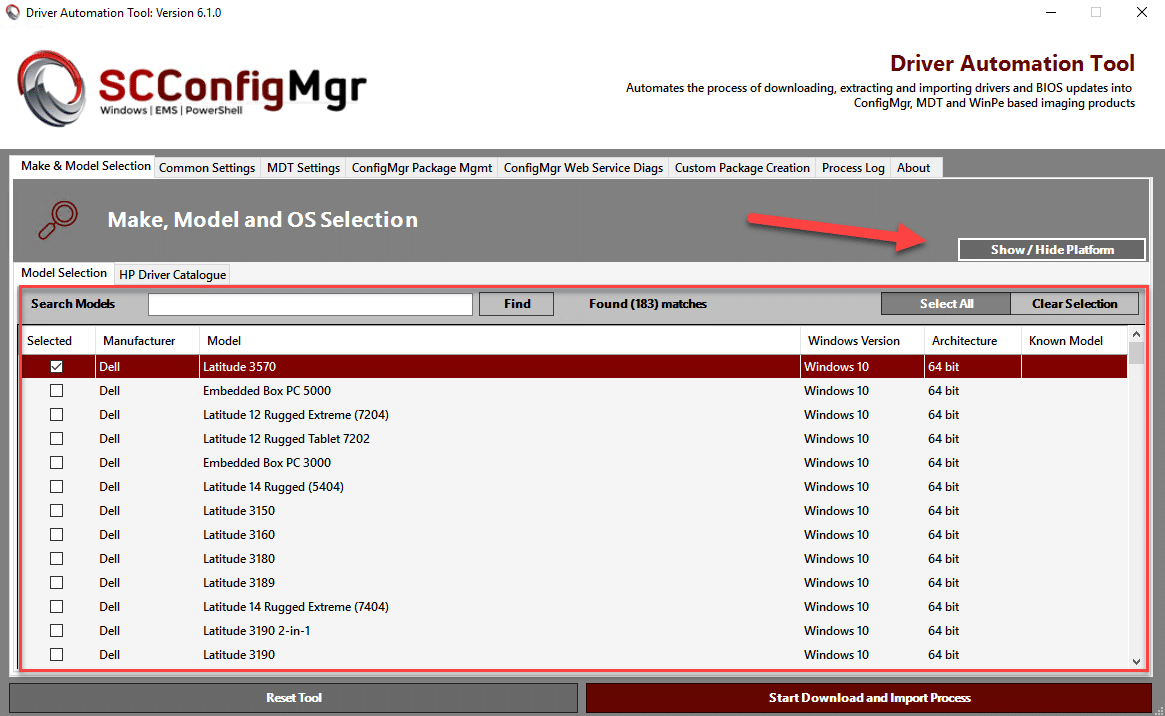1165x716 pixels.
Task: Click the magnifying glass selection icon
Action: click(60, 219)
